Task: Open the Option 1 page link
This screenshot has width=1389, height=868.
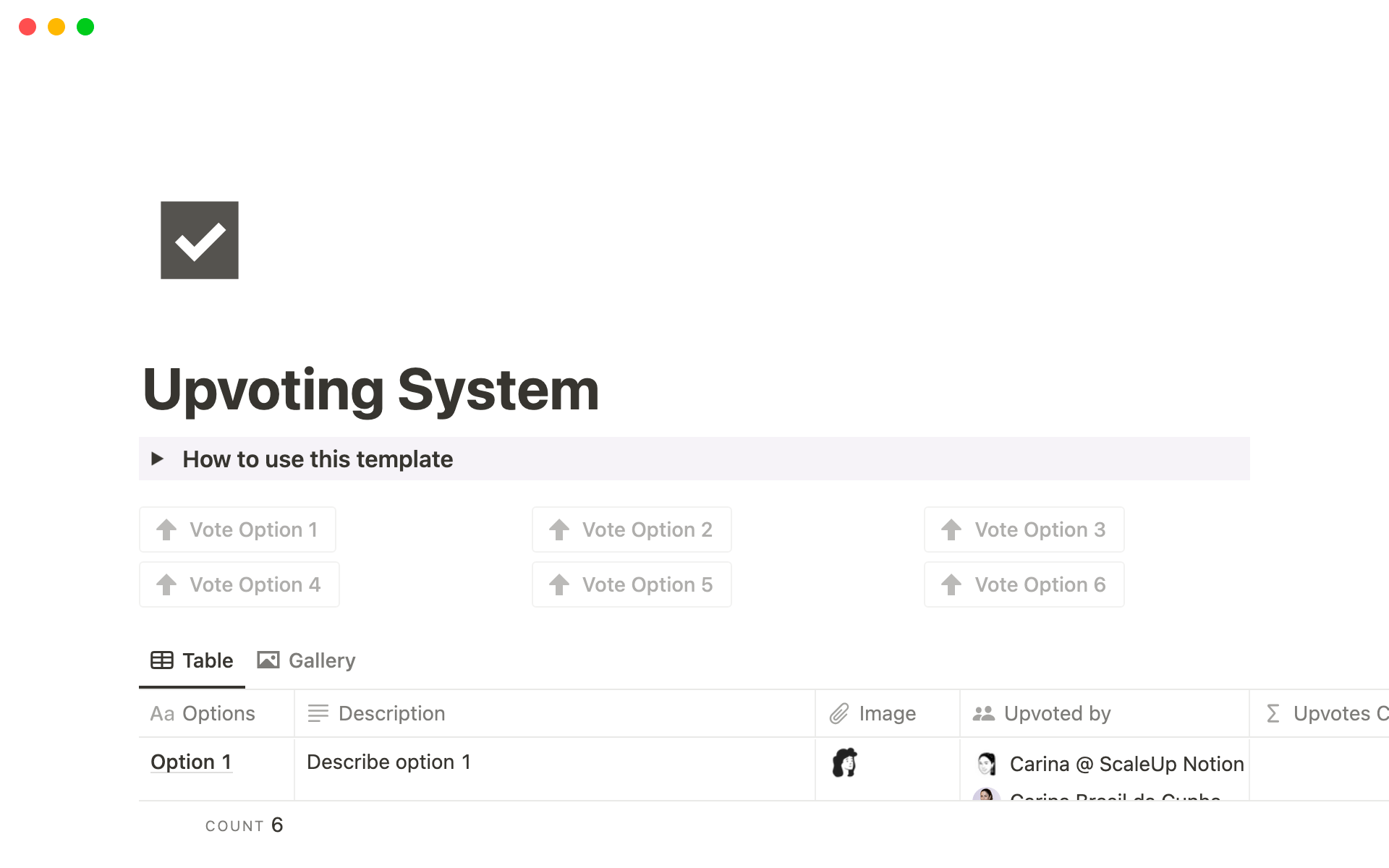Action: pyautogui.click(x=191, y=762)
